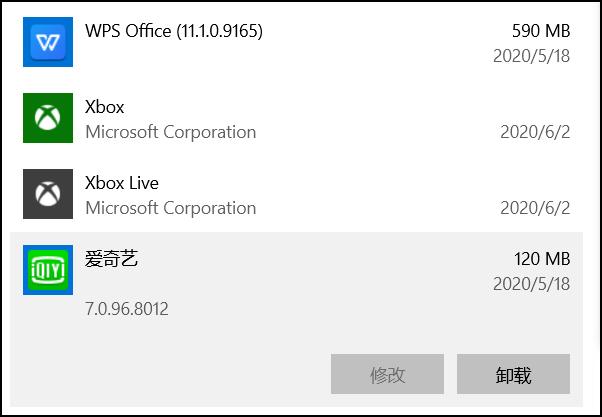Click the Xbox Live install date 2020/6/2

[x=535, y=208]
